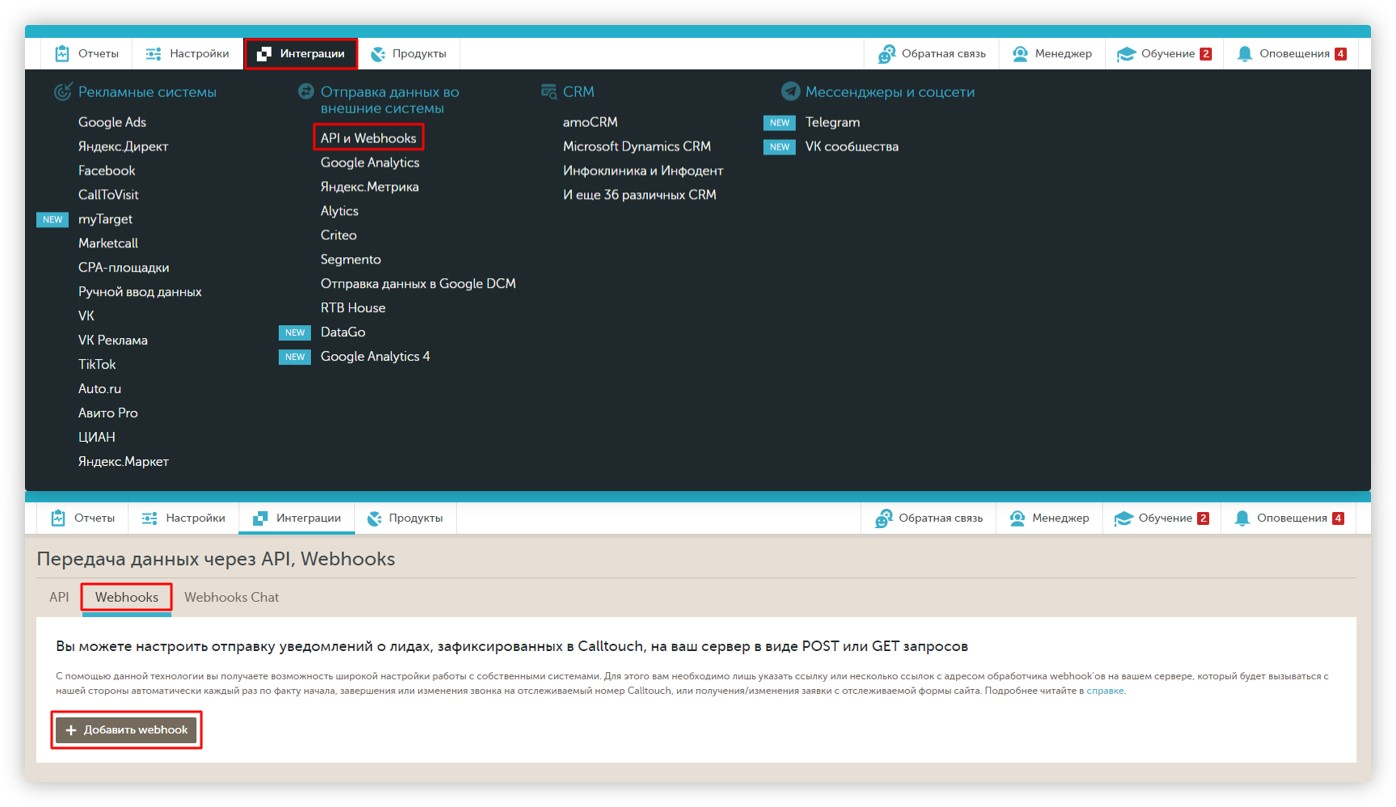Click the Оповещения bell icon in top bar

click(x=1245, y=54)
